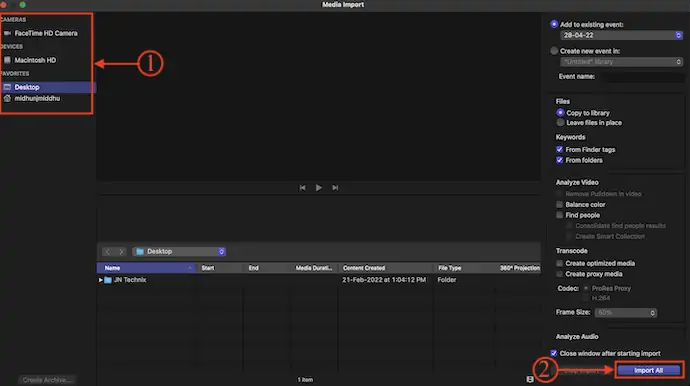Sort by the 360° Projection column
Viewport: 690px width, 386px height.
point(518,268)
